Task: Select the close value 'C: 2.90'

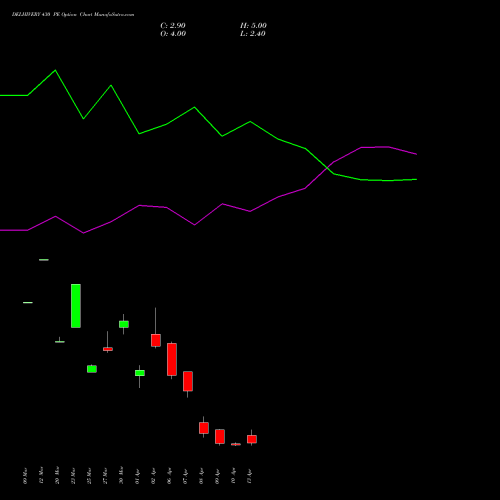Action: 173,26
